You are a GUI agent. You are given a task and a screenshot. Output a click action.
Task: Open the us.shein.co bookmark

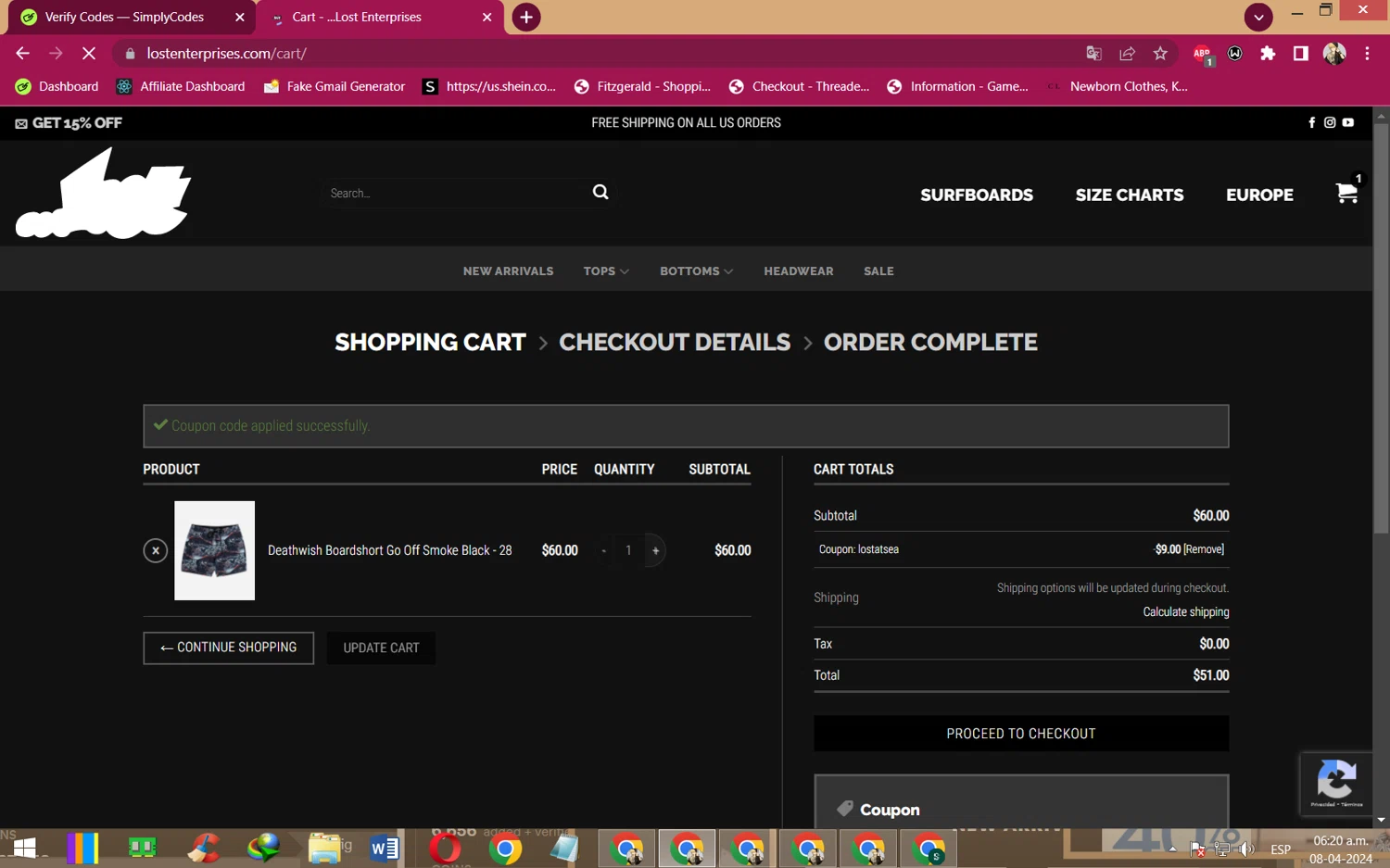[x=489, y=86]
